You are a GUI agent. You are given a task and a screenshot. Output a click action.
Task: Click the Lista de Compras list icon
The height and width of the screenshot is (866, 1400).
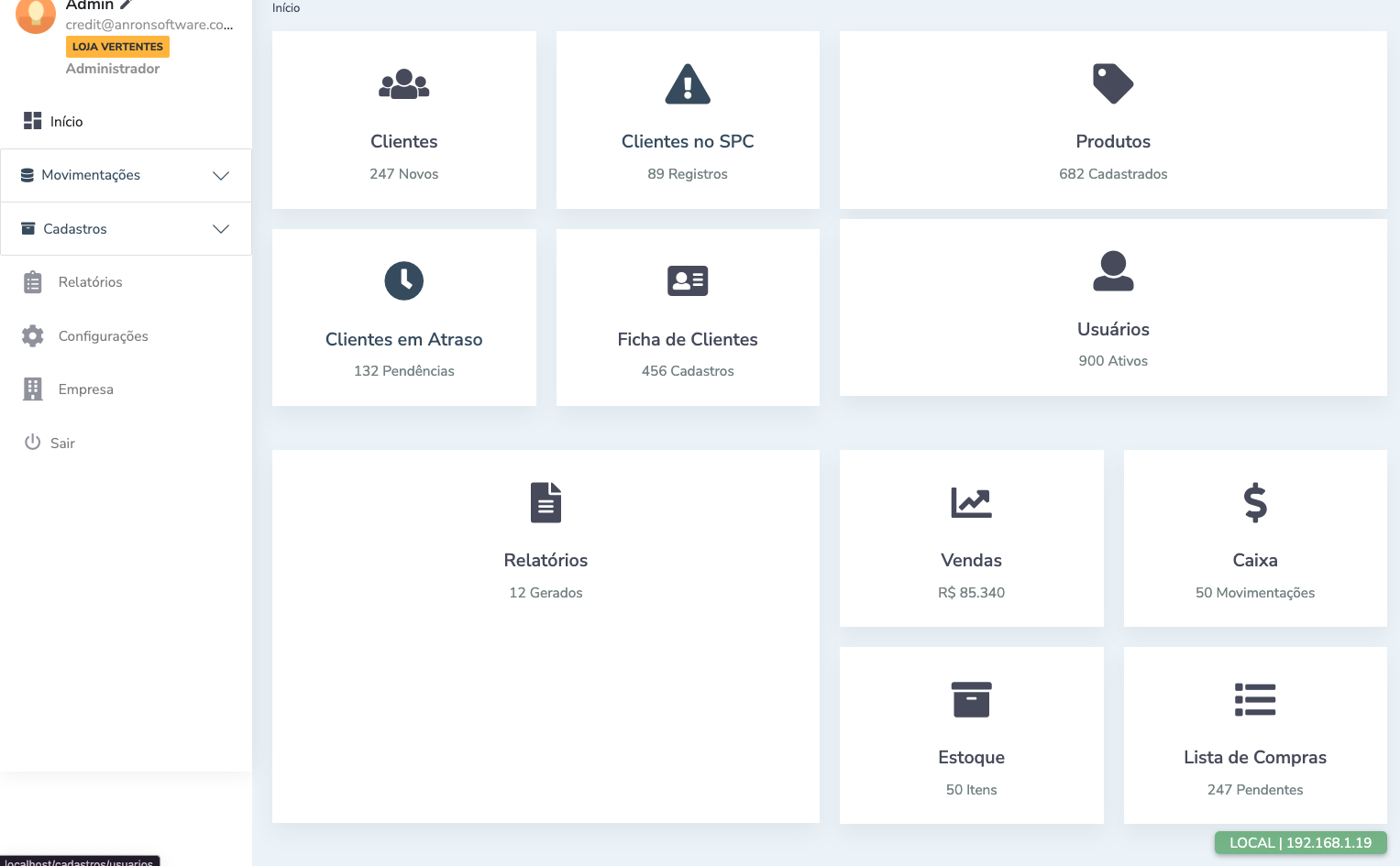tap(1254, 699)
